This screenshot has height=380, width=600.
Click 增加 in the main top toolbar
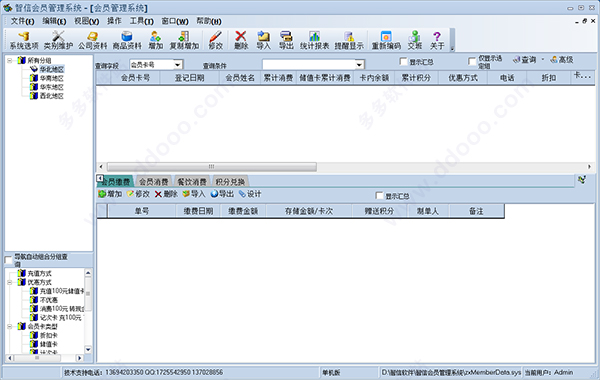coord(155,40)
